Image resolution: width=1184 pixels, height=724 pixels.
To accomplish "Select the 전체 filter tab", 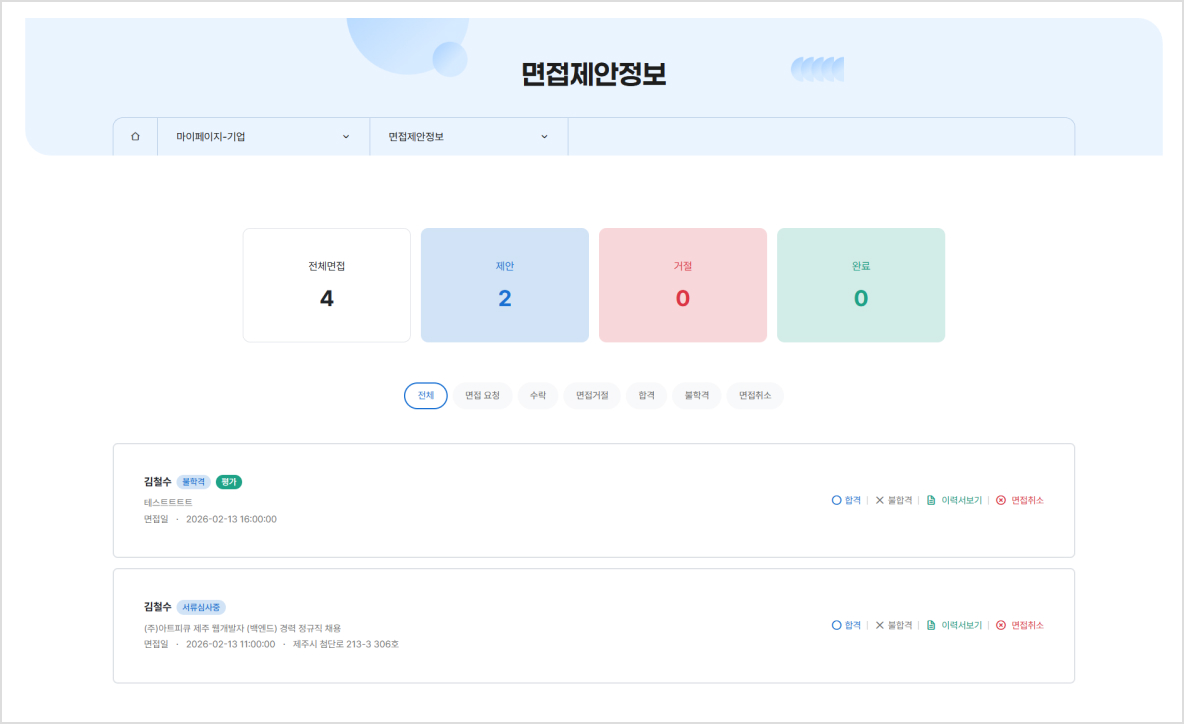I will (425, 395).
